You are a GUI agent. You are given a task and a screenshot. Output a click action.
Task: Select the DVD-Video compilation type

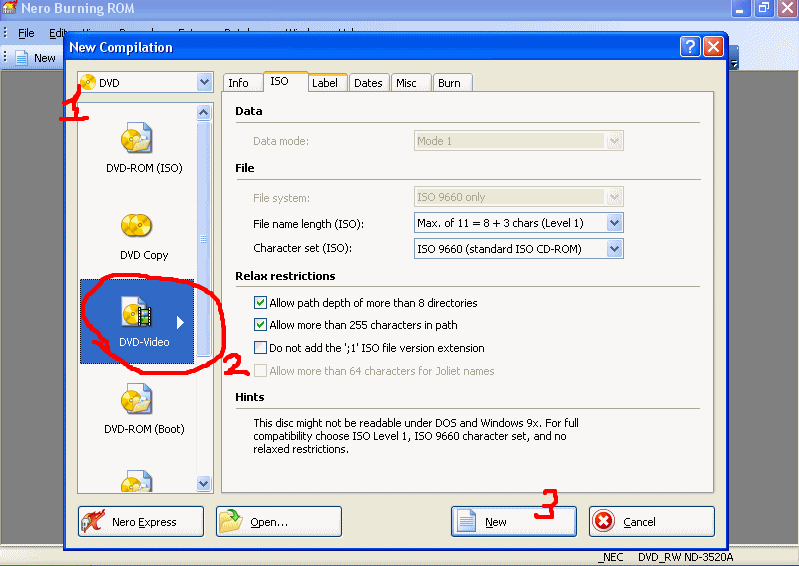[x=137, y=321]
